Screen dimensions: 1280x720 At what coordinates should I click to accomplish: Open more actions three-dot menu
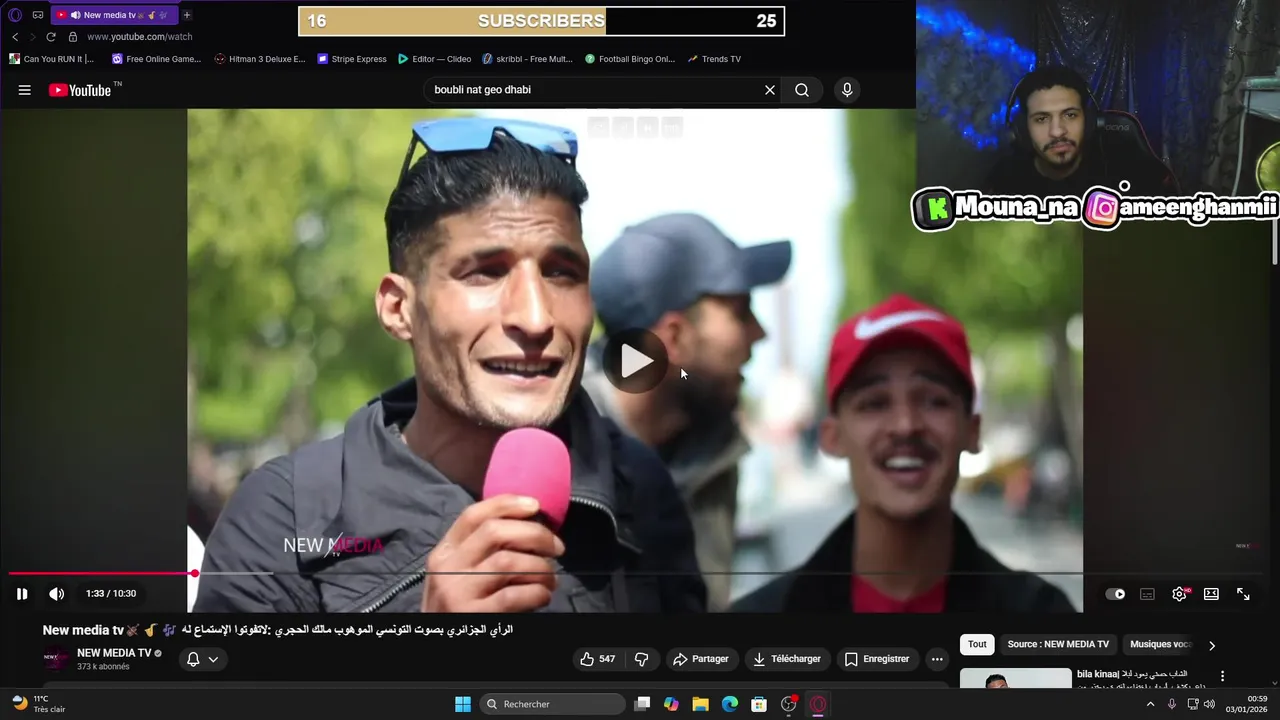[937, 659]
